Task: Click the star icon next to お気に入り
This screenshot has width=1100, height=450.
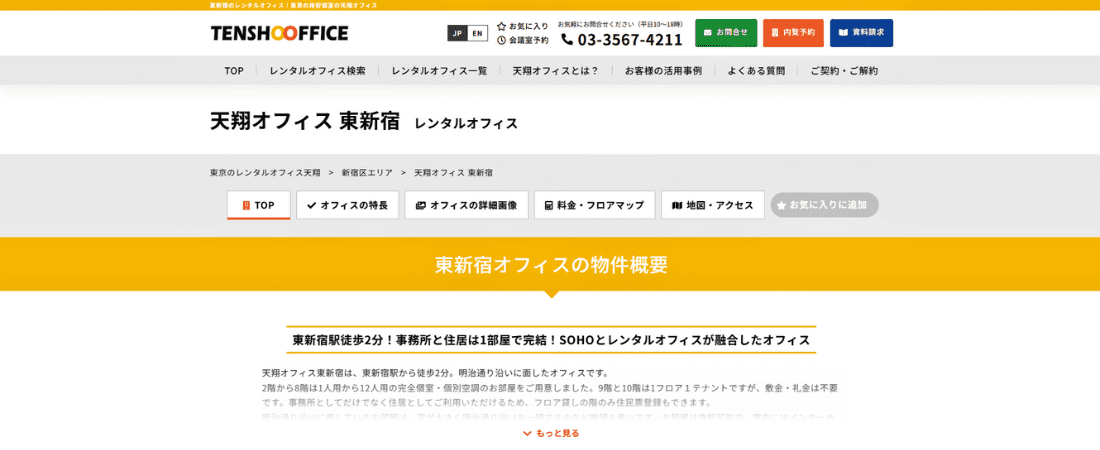Action: (502, 26)
